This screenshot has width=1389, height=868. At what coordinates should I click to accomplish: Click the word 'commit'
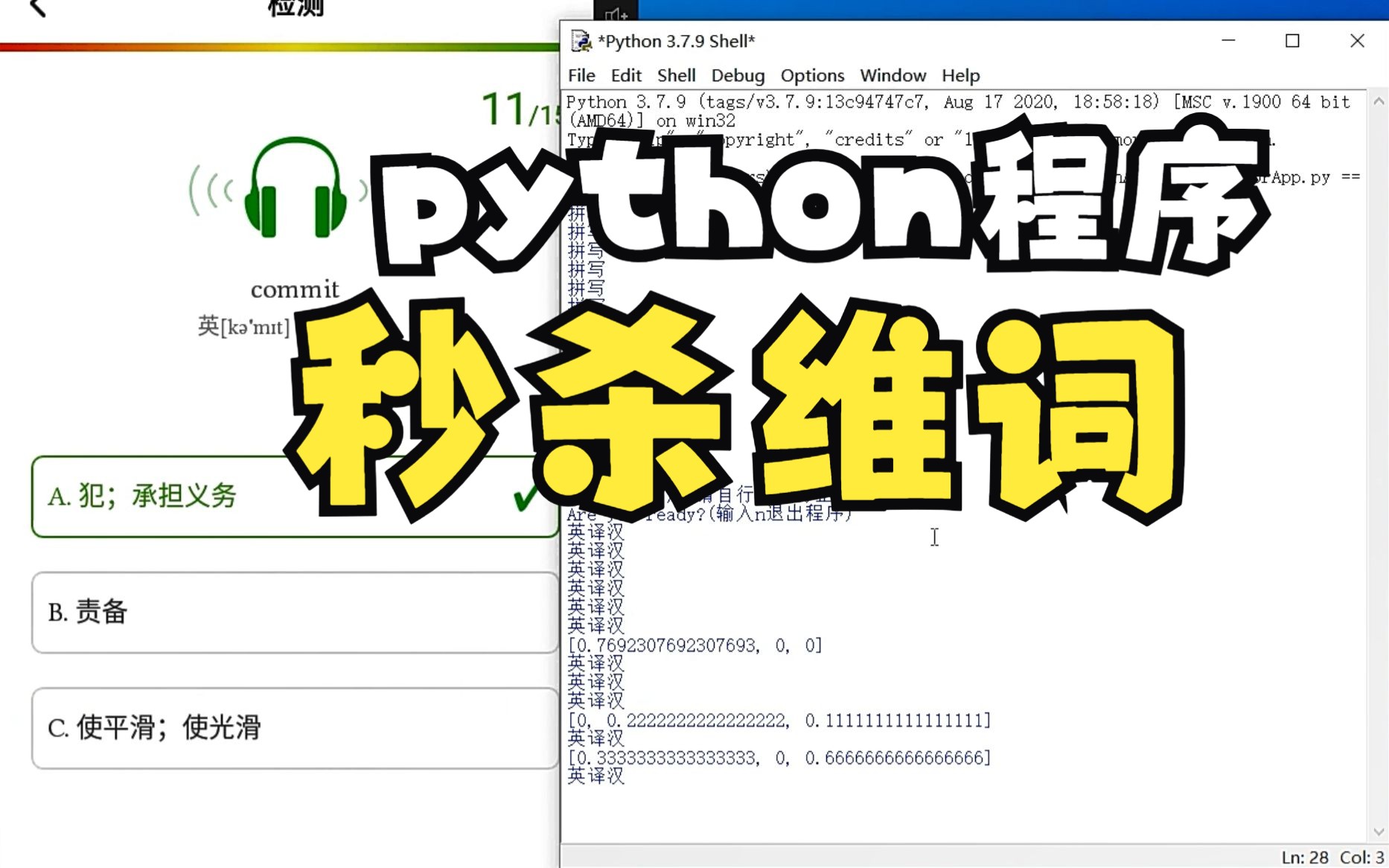(x=295, y=289)
